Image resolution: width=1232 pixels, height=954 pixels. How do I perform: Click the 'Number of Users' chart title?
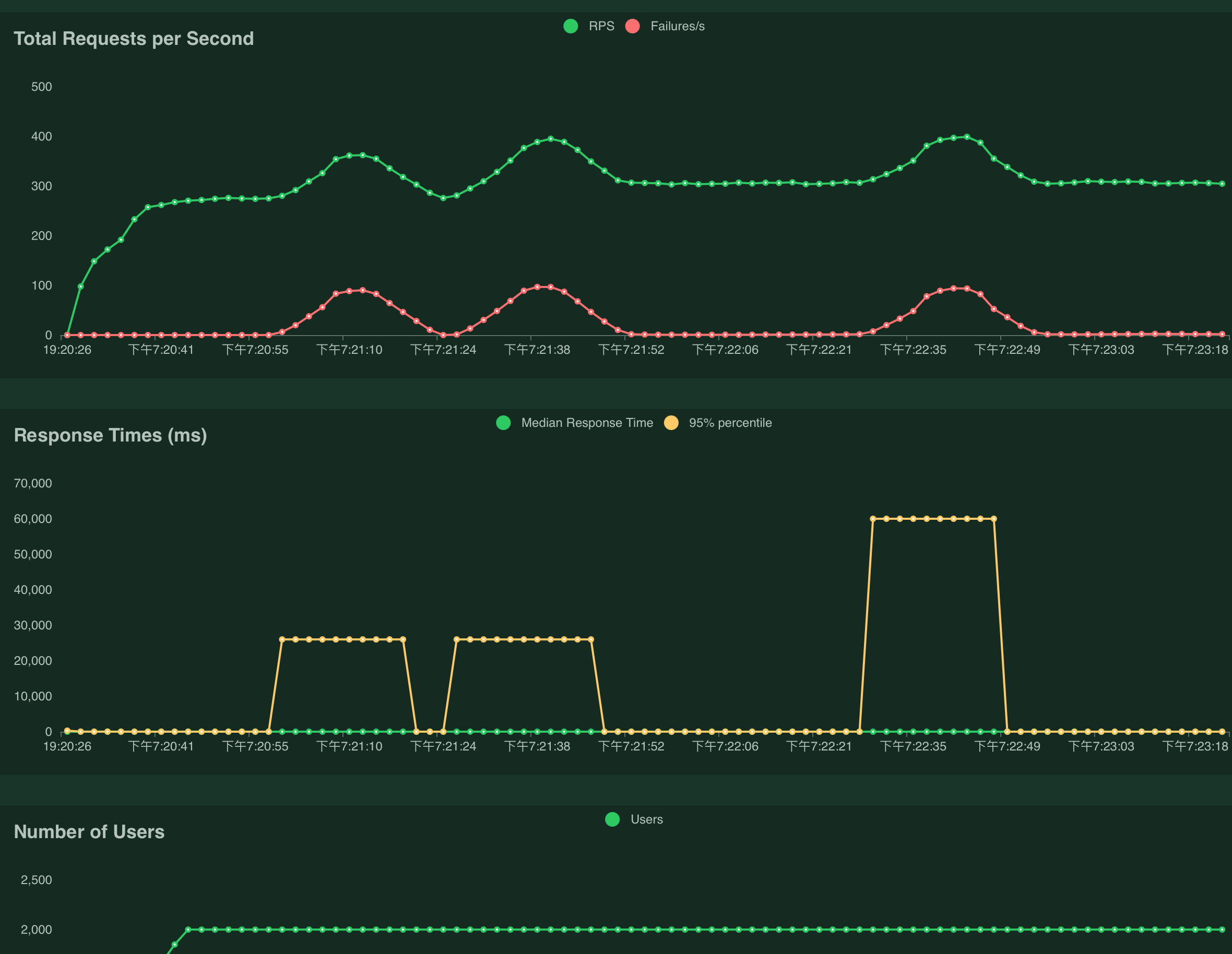pyautogui.click(x=89, y=832)
